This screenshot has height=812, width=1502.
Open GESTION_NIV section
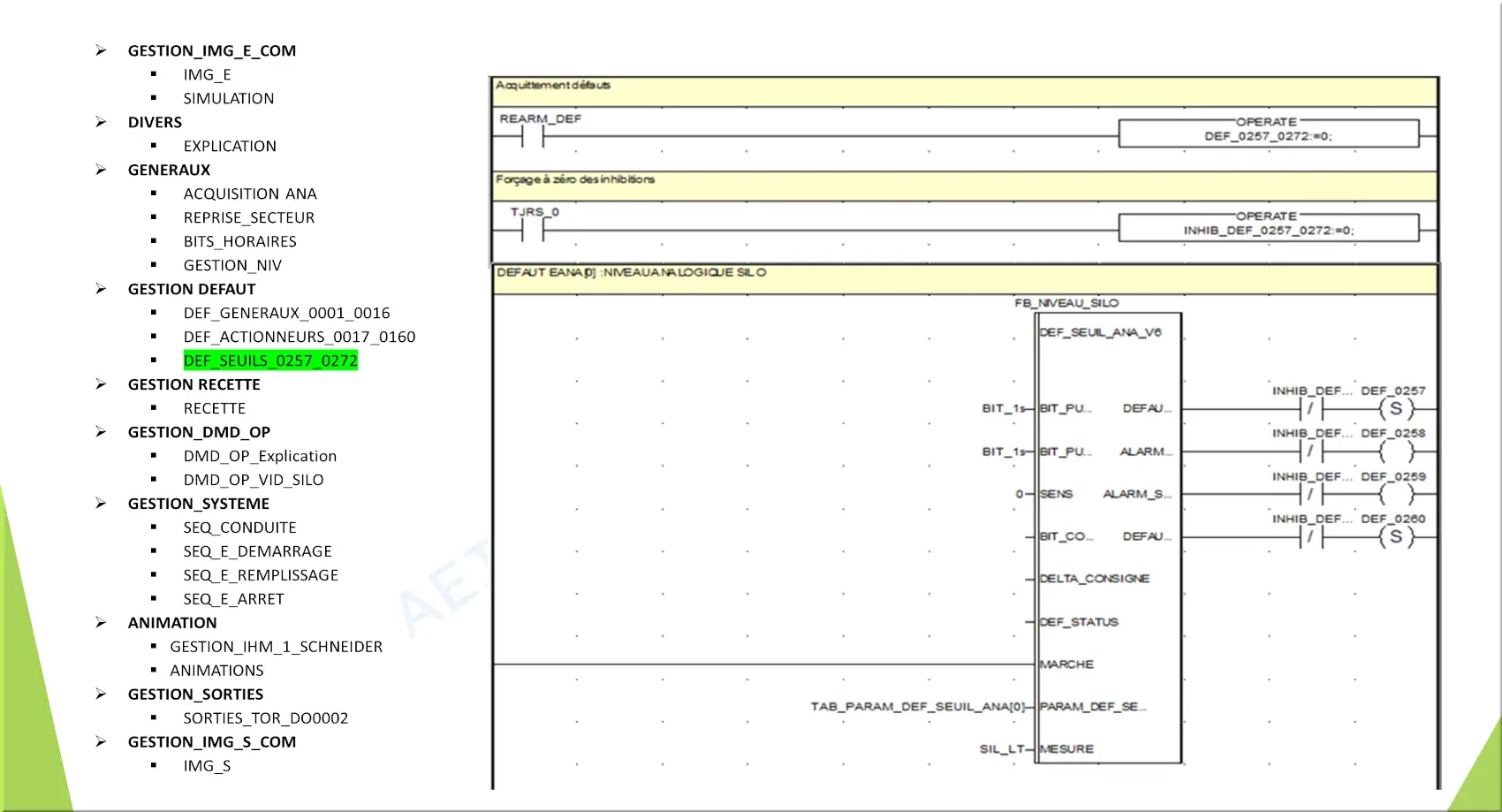click(232, 266)
